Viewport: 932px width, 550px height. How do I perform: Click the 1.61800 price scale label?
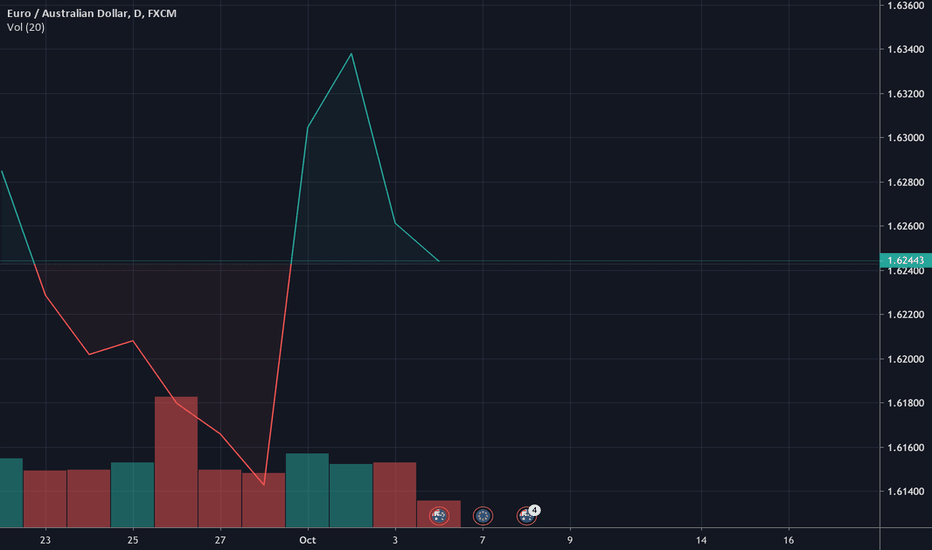905,403
